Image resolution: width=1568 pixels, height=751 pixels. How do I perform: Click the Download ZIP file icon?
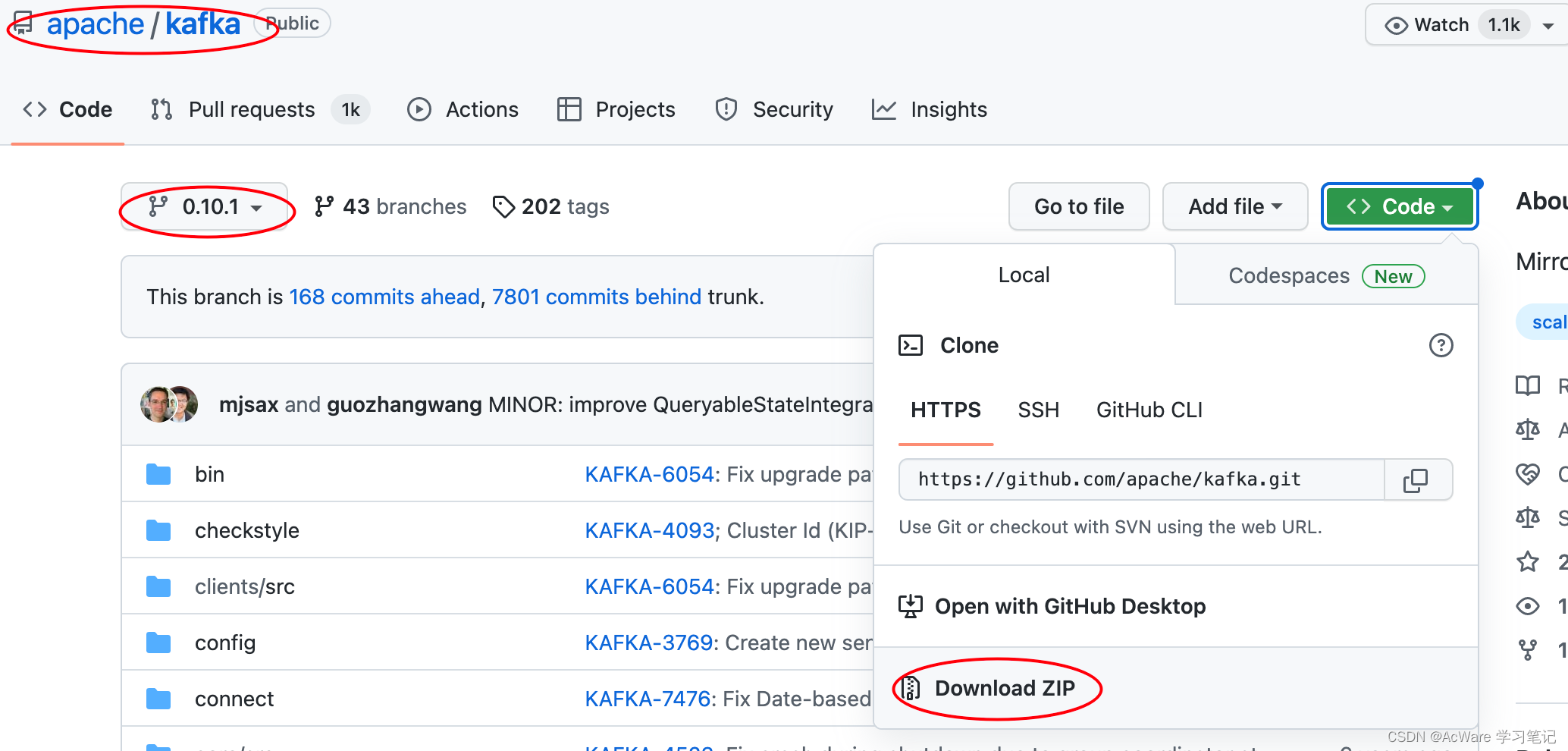point(911,688)
